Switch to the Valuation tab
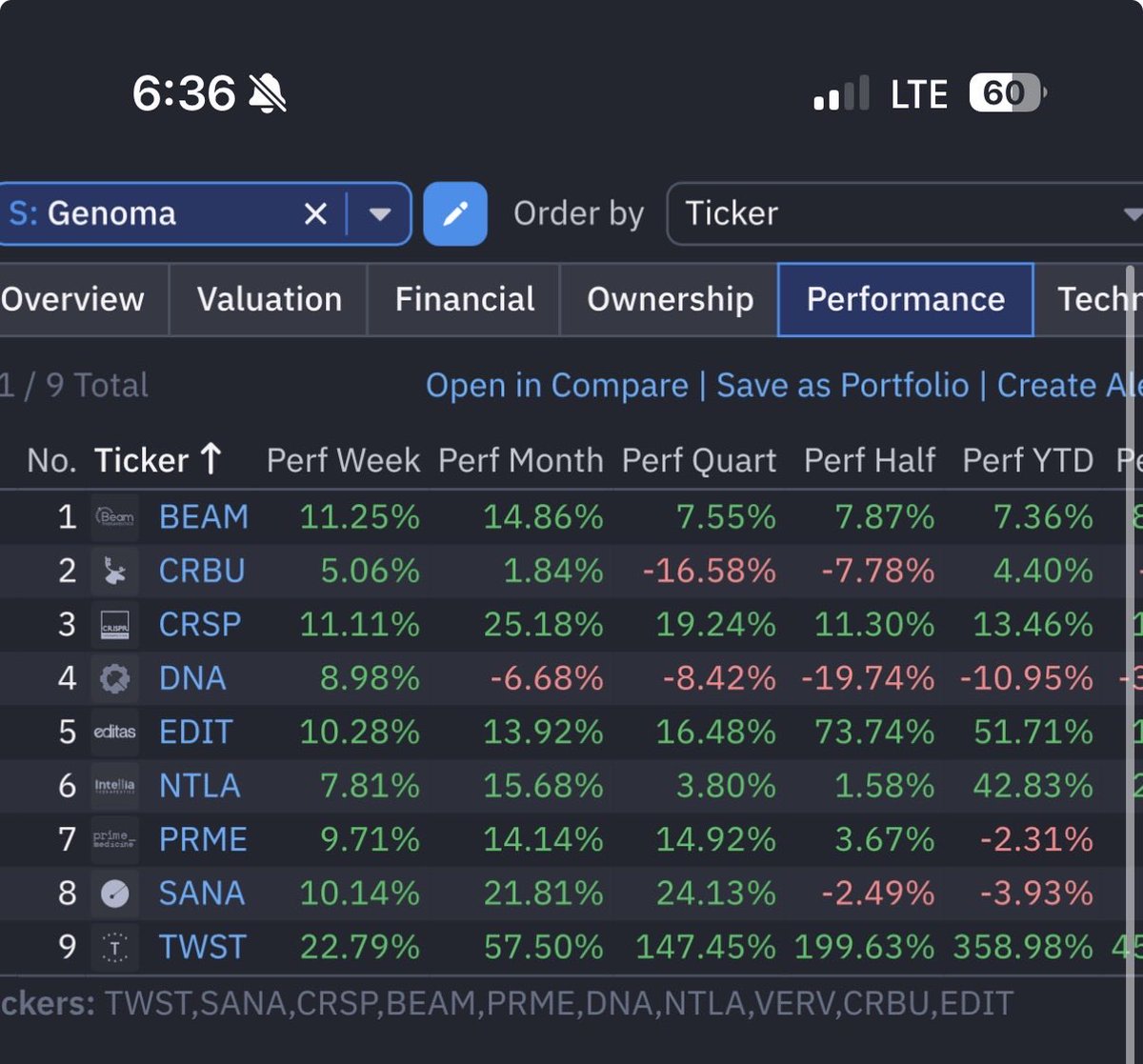 [270, 299]
